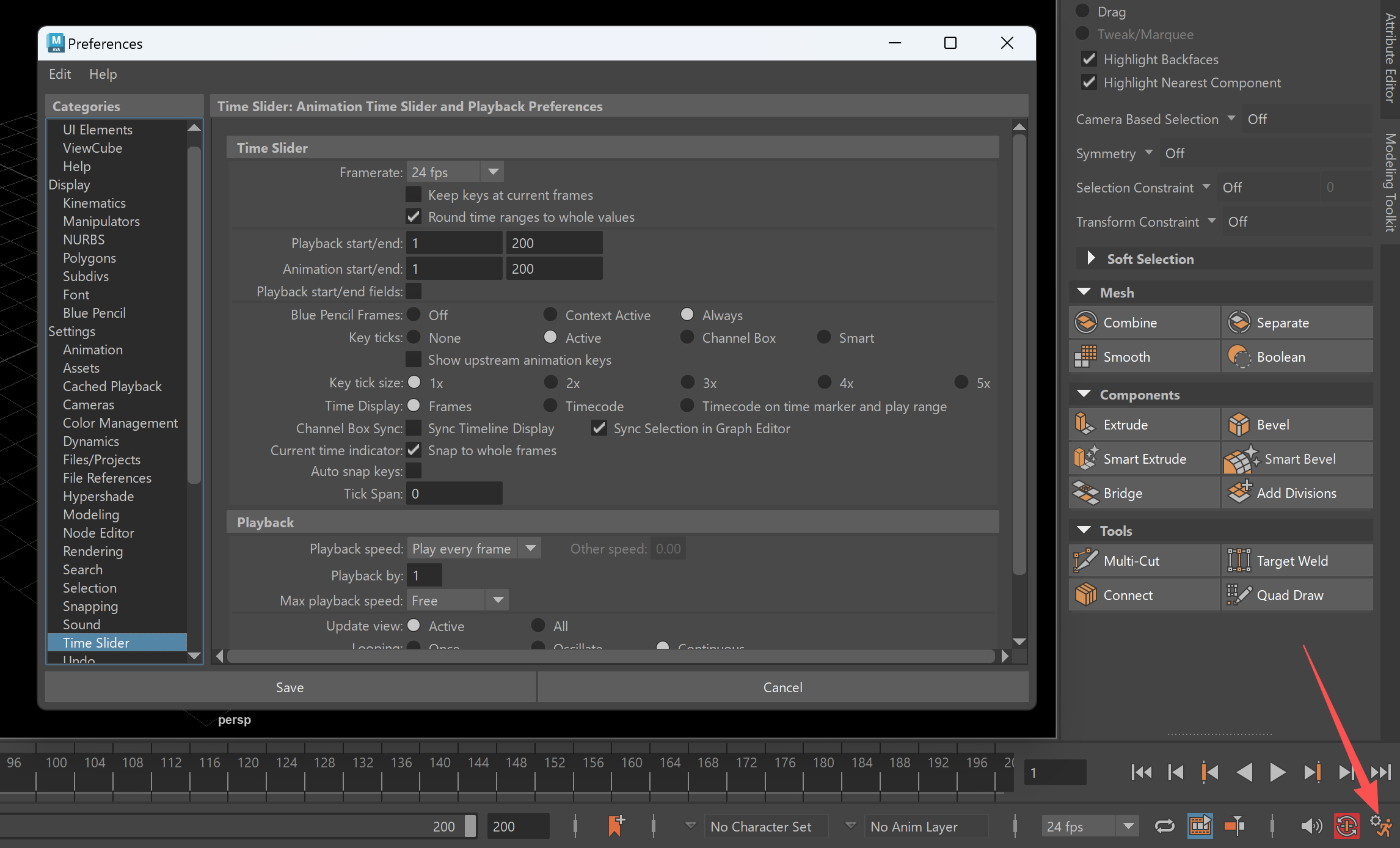Click the bookmark icon on time slider

(x=616, y=826)
